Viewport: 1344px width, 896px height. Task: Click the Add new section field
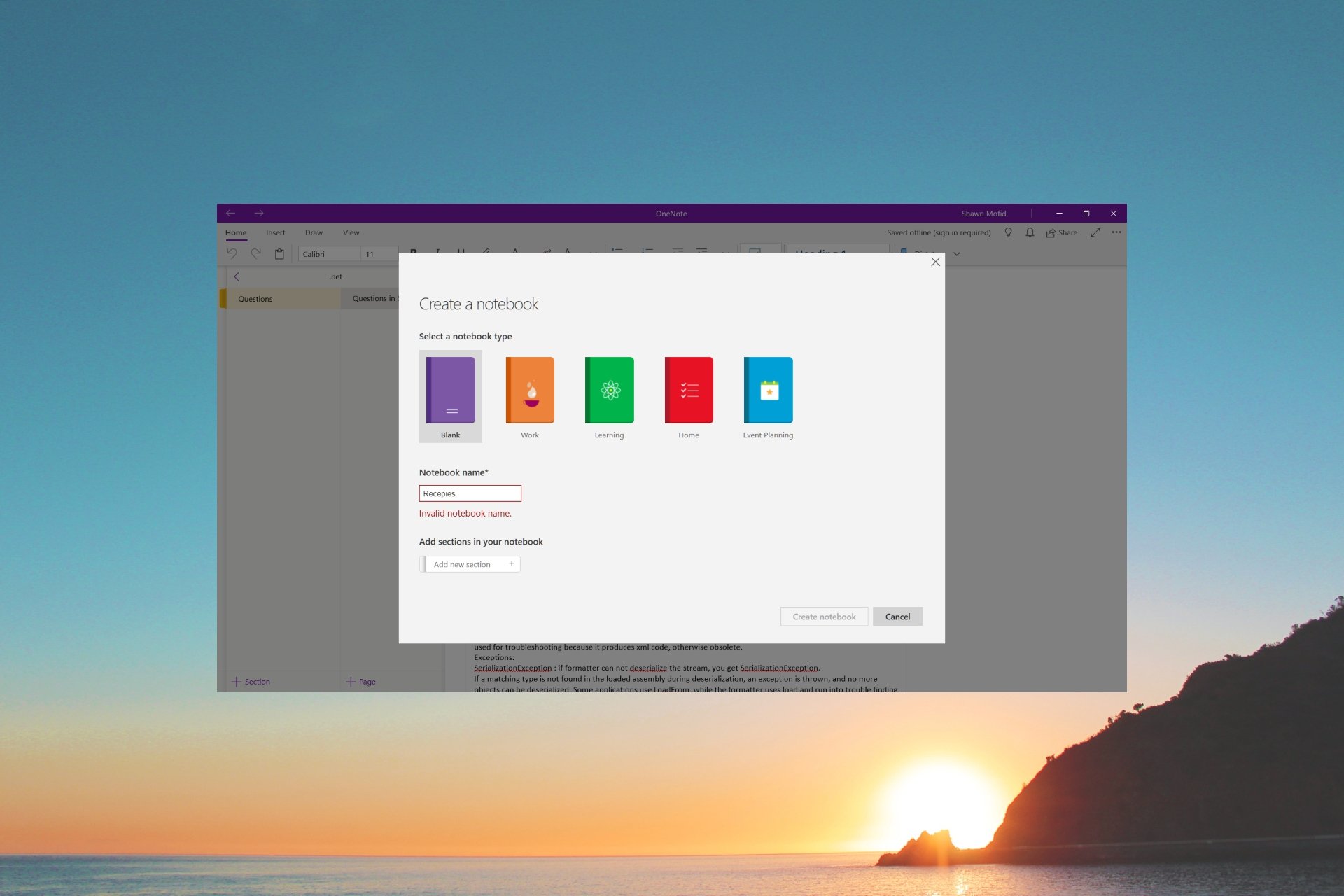470,564
